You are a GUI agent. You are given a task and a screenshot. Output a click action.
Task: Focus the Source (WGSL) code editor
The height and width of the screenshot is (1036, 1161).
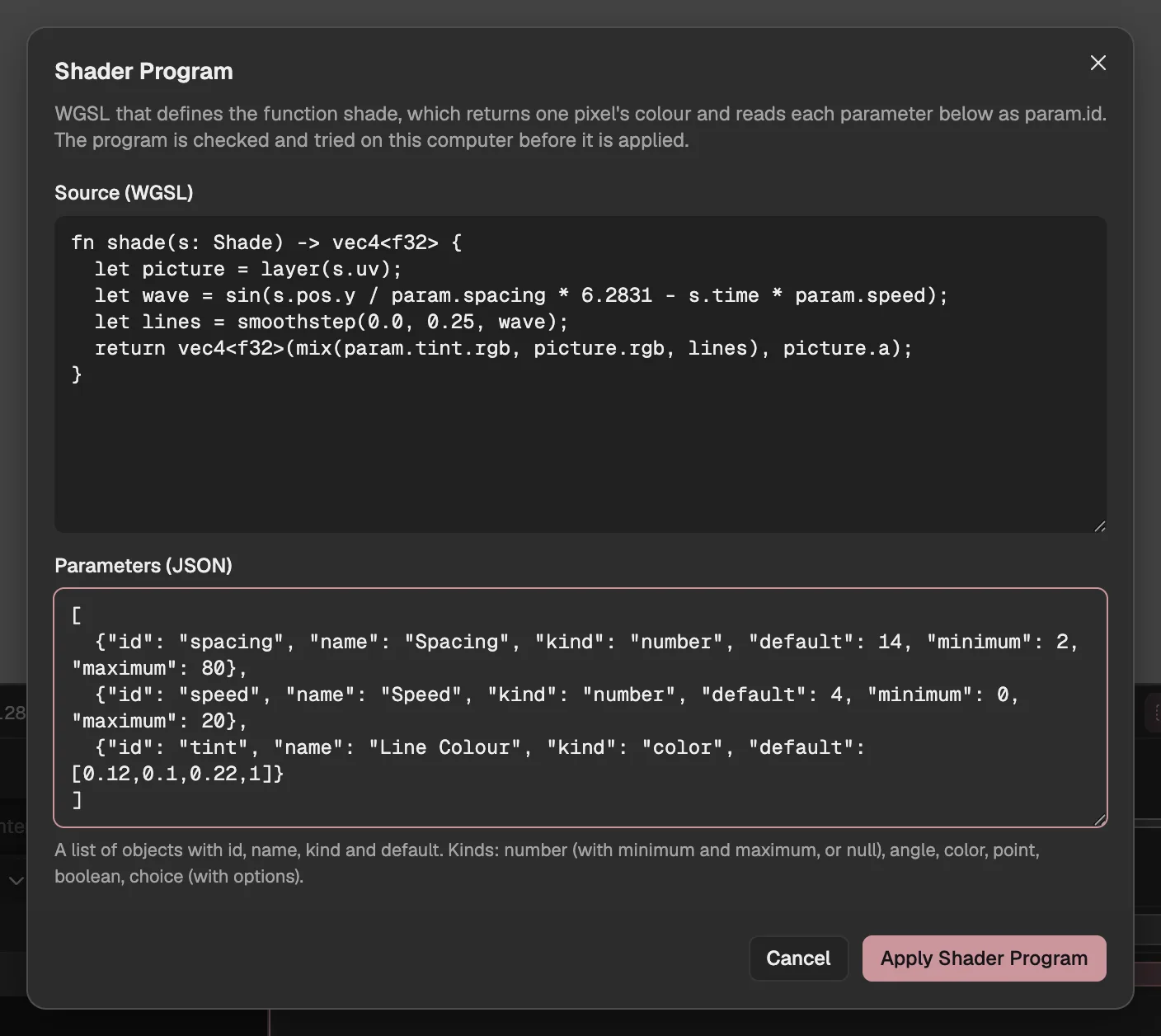pyautogui.click(x=580, y=374)
